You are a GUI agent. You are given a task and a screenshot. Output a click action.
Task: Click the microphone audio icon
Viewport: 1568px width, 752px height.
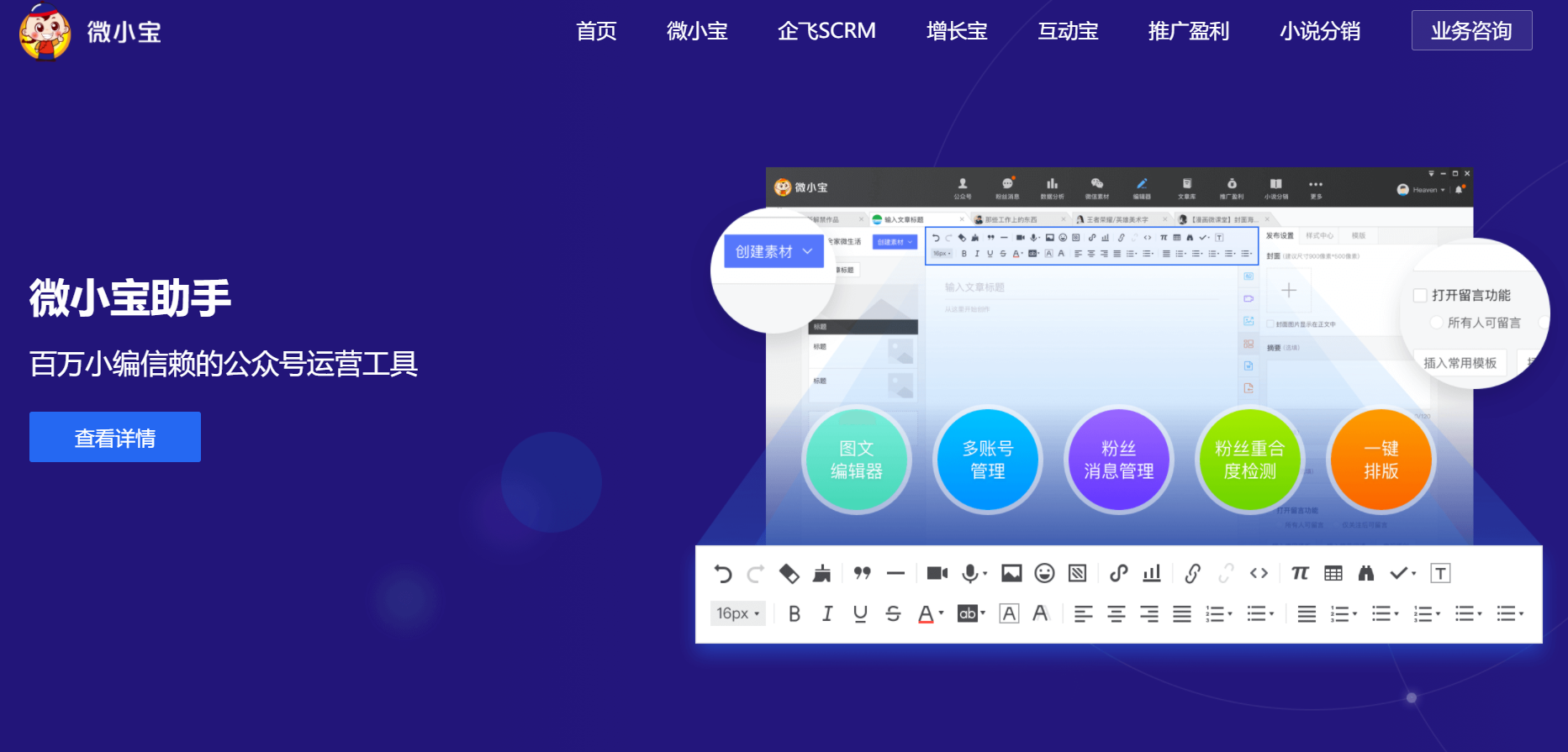point(971,573)
